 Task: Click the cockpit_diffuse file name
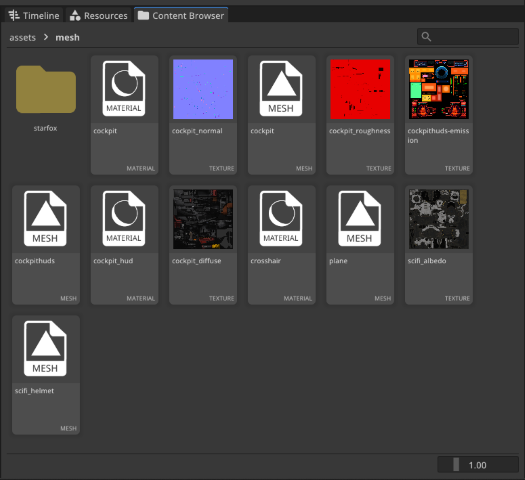(197, 261)
